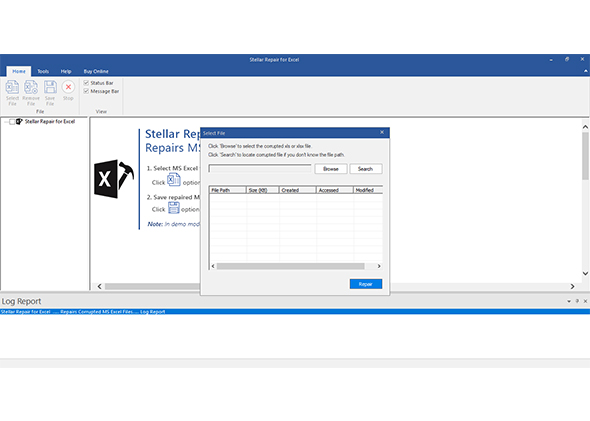Close the Log Report panel

(585, 301)
